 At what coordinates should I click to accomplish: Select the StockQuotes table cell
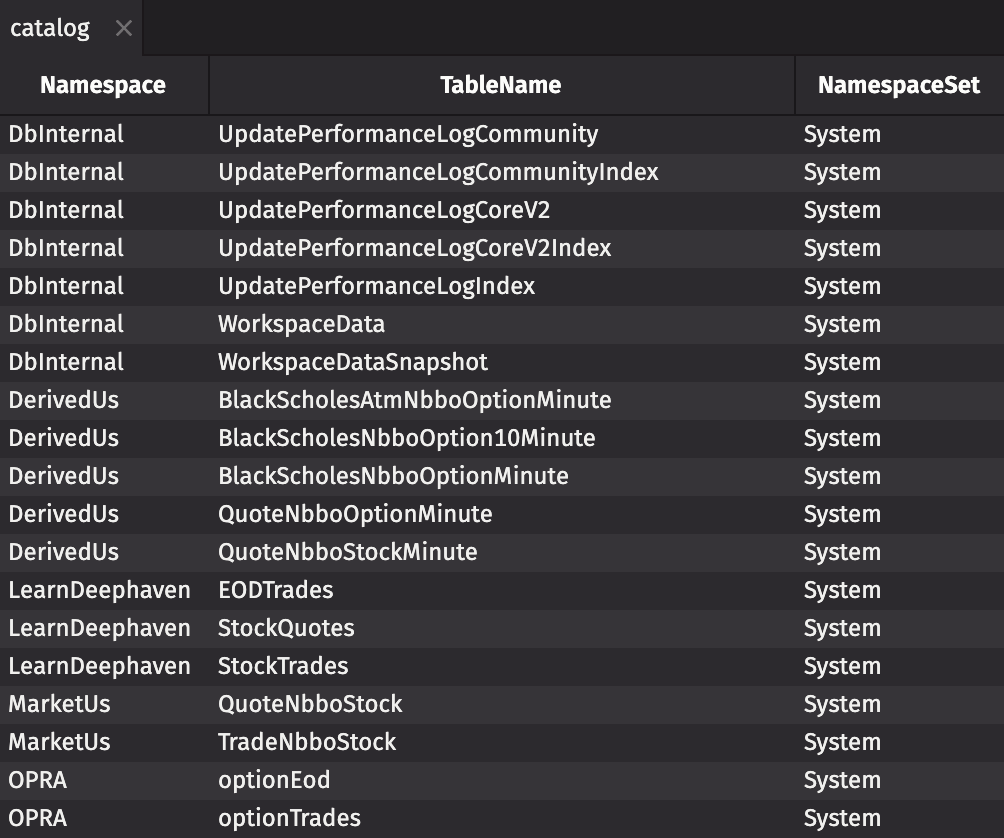tap(286, 628)
